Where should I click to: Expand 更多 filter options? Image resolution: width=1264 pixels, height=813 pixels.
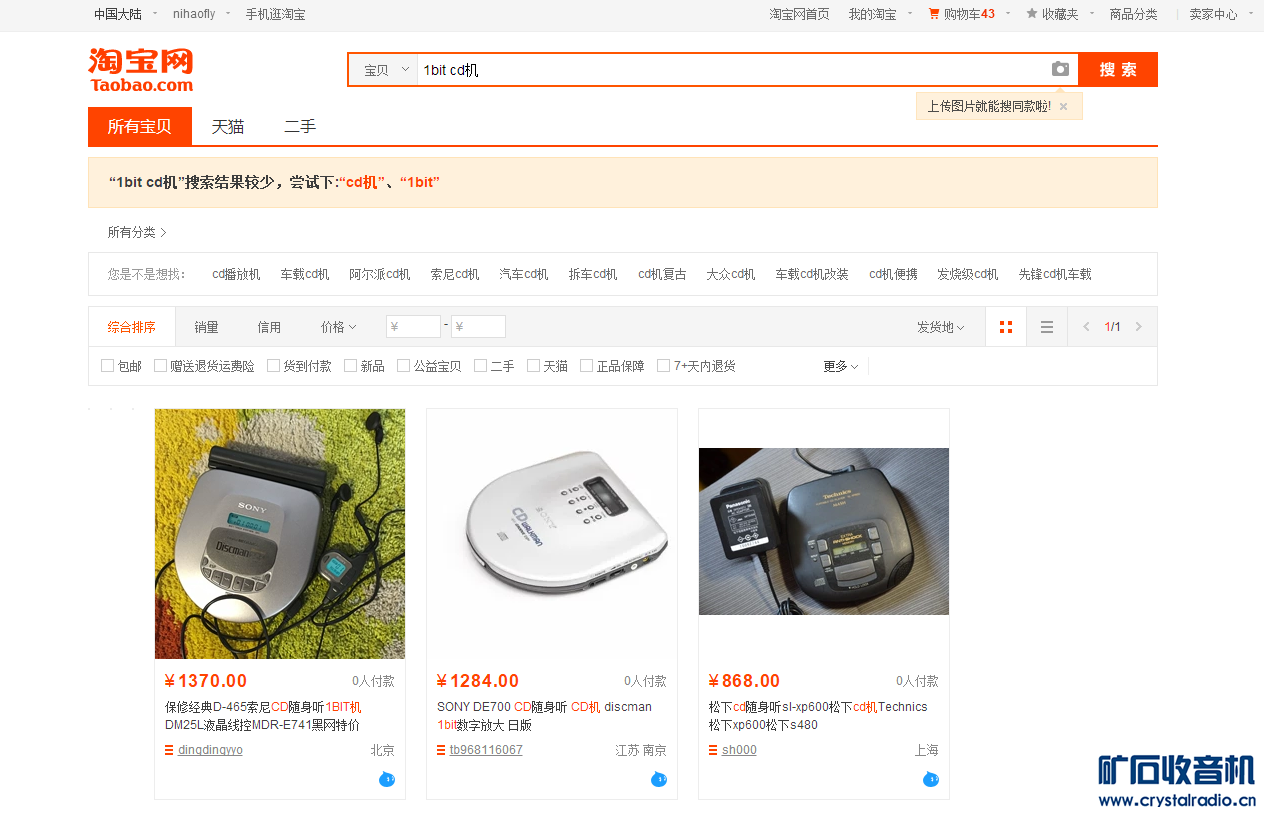click(841, 366)
